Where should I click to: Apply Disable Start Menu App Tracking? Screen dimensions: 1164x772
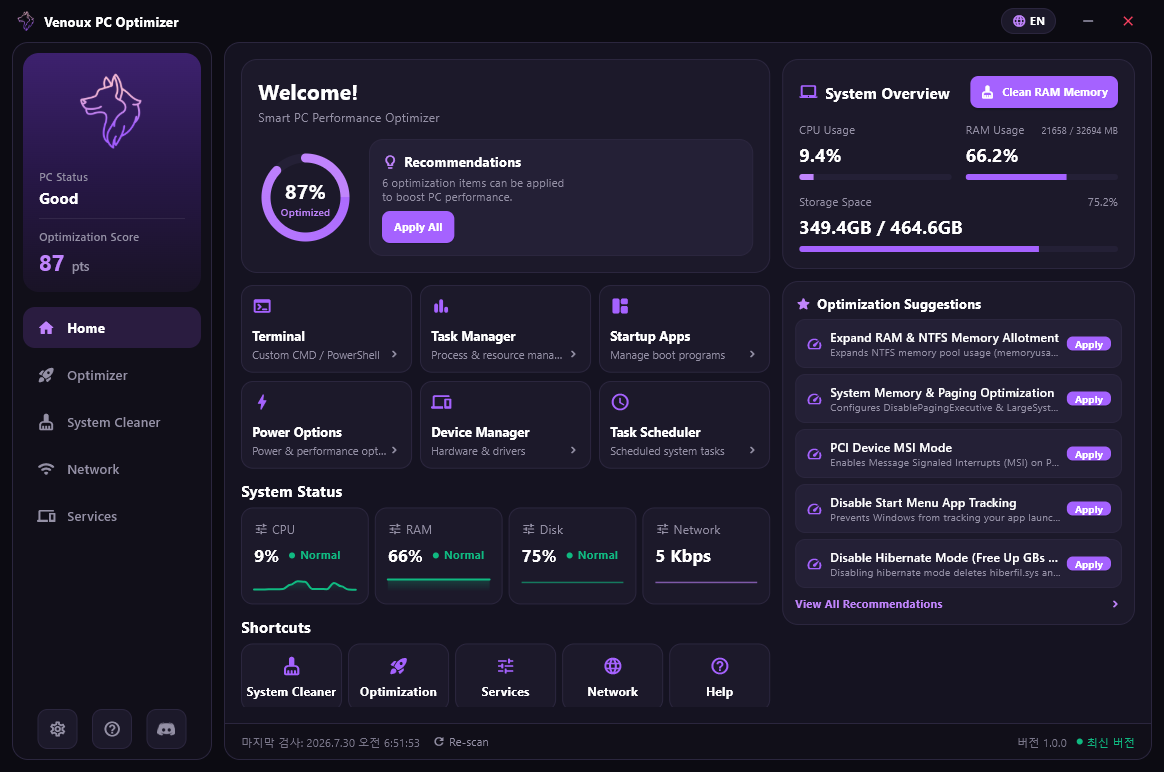(x=1088, y=509)
